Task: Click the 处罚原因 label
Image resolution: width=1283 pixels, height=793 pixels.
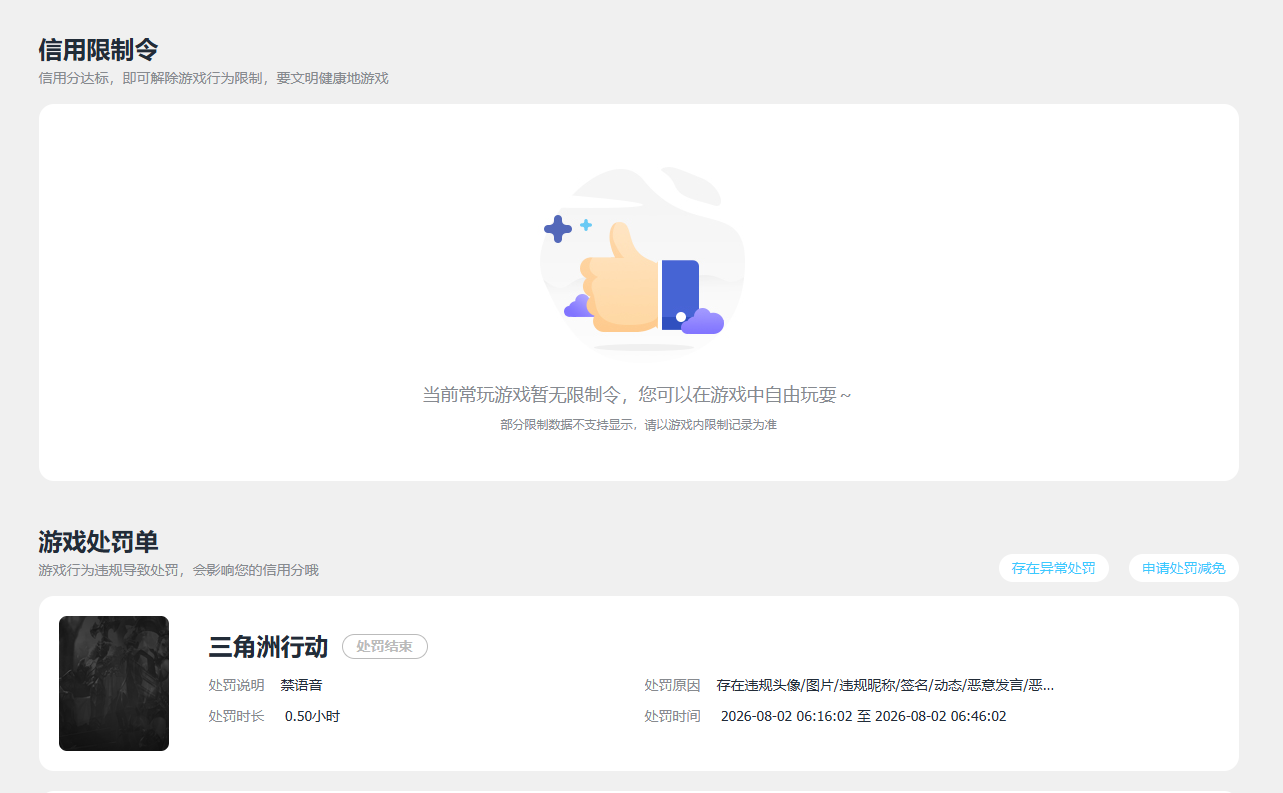Action: [672, 685]
